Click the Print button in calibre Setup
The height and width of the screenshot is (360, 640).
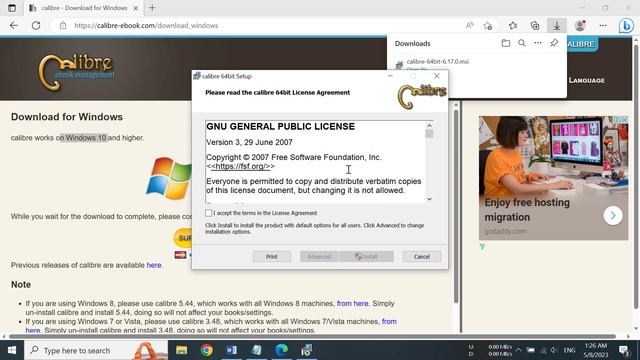(272, 257)
